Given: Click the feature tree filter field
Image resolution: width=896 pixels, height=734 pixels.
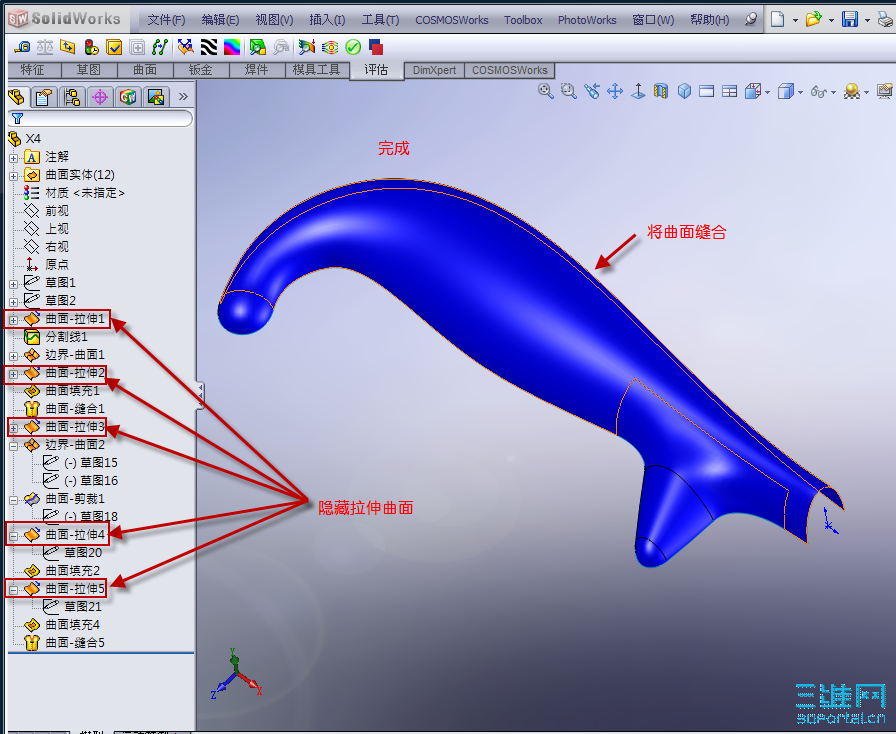Looking at the screenshot, I should (x=101, y=118).
